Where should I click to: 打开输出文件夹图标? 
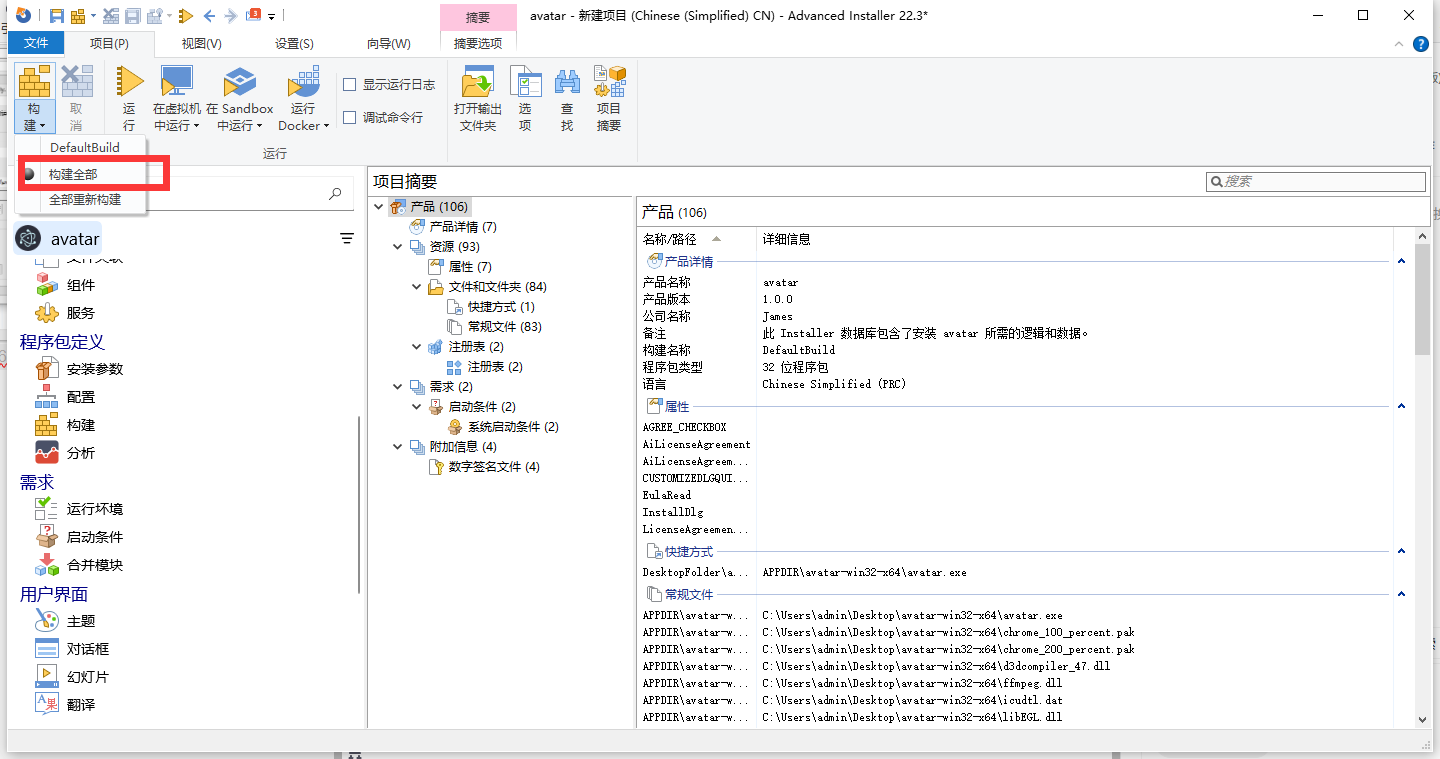(477, 95)
